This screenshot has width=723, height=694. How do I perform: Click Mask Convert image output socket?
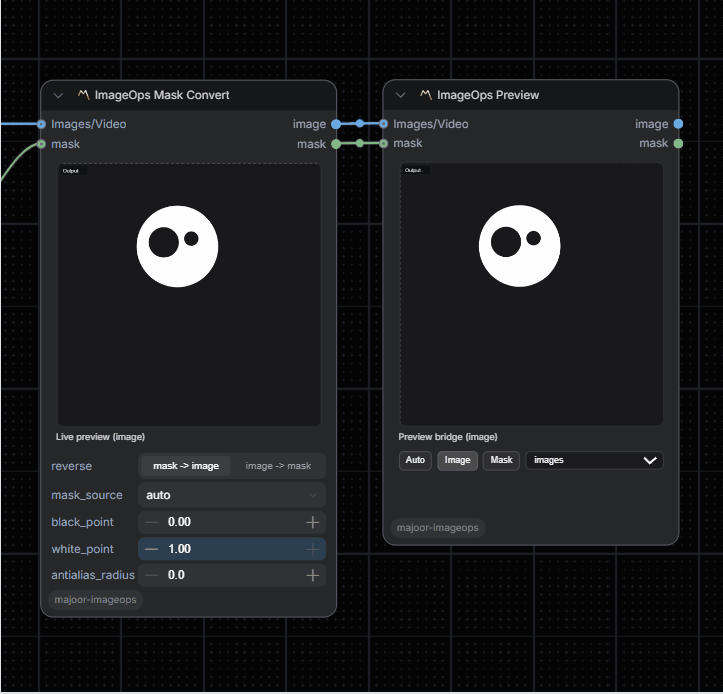point(336,124)
